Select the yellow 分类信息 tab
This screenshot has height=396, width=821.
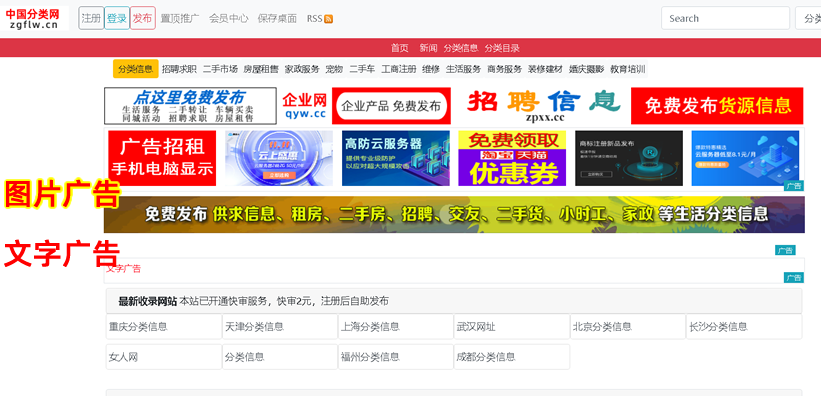(136, 69)
